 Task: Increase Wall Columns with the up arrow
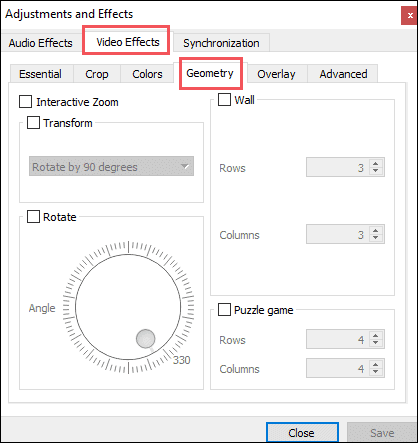pyautogui.click(x=376, y=231)
